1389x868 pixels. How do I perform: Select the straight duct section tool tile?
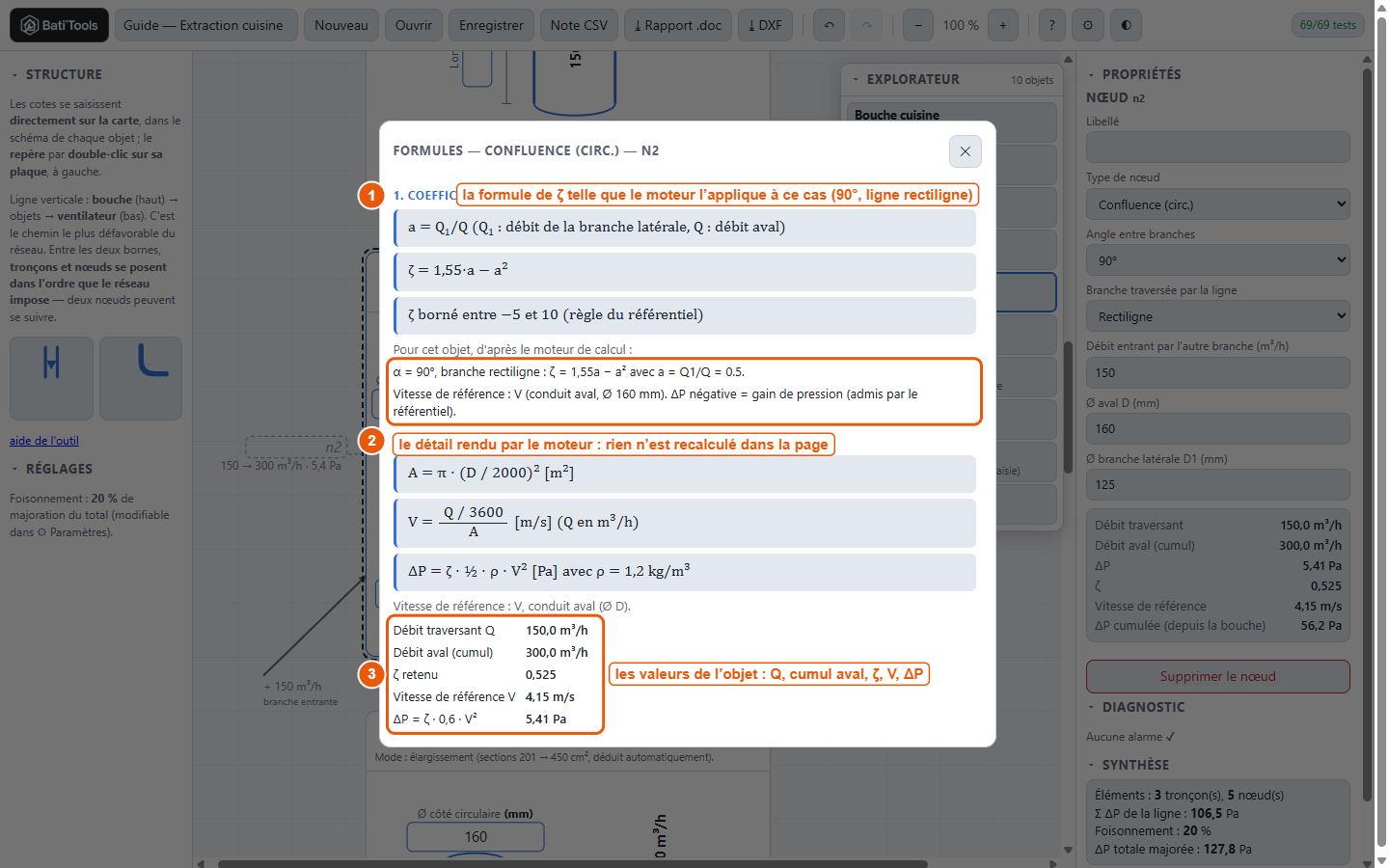tap(52, 378)
